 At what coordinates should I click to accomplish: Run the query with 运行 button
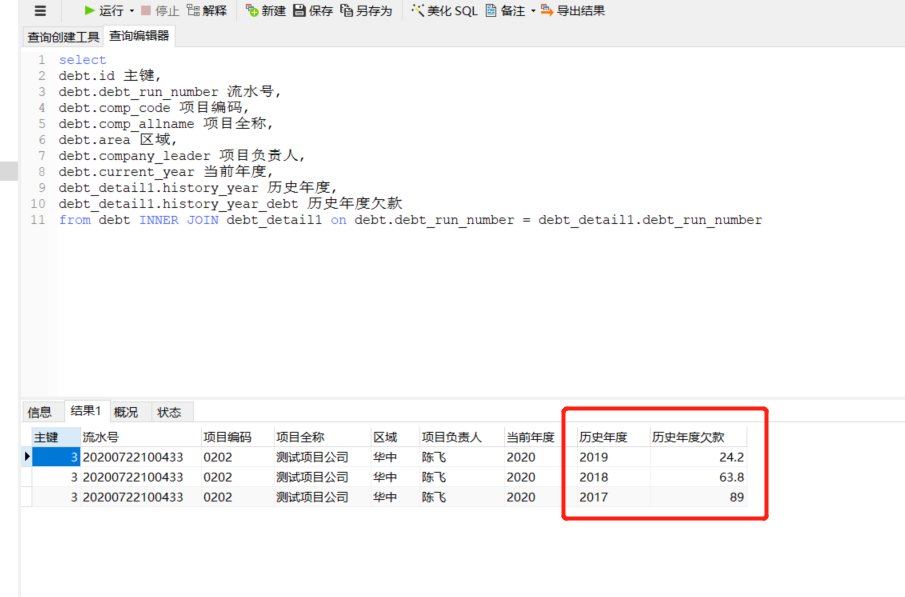[x=104, y=10]
